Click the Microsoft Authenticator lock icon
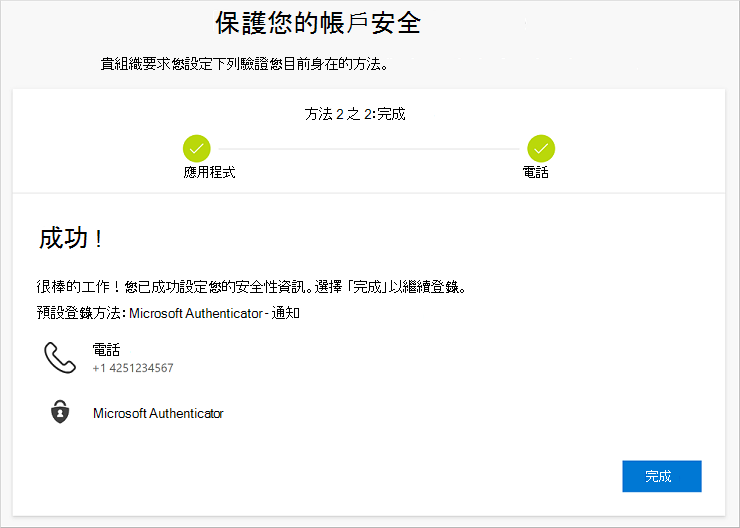Screen dimensions: 740x528 [60, 412]
